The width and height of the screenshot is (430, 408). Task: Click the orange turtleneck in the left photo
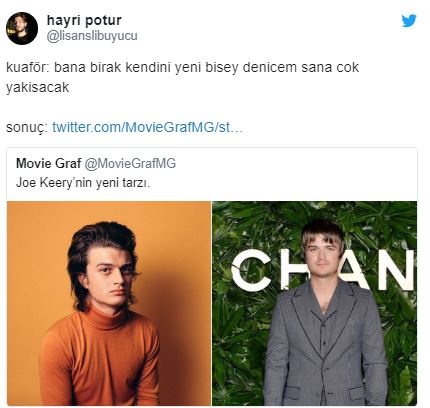pyautogui.click(x=100, y=357)
